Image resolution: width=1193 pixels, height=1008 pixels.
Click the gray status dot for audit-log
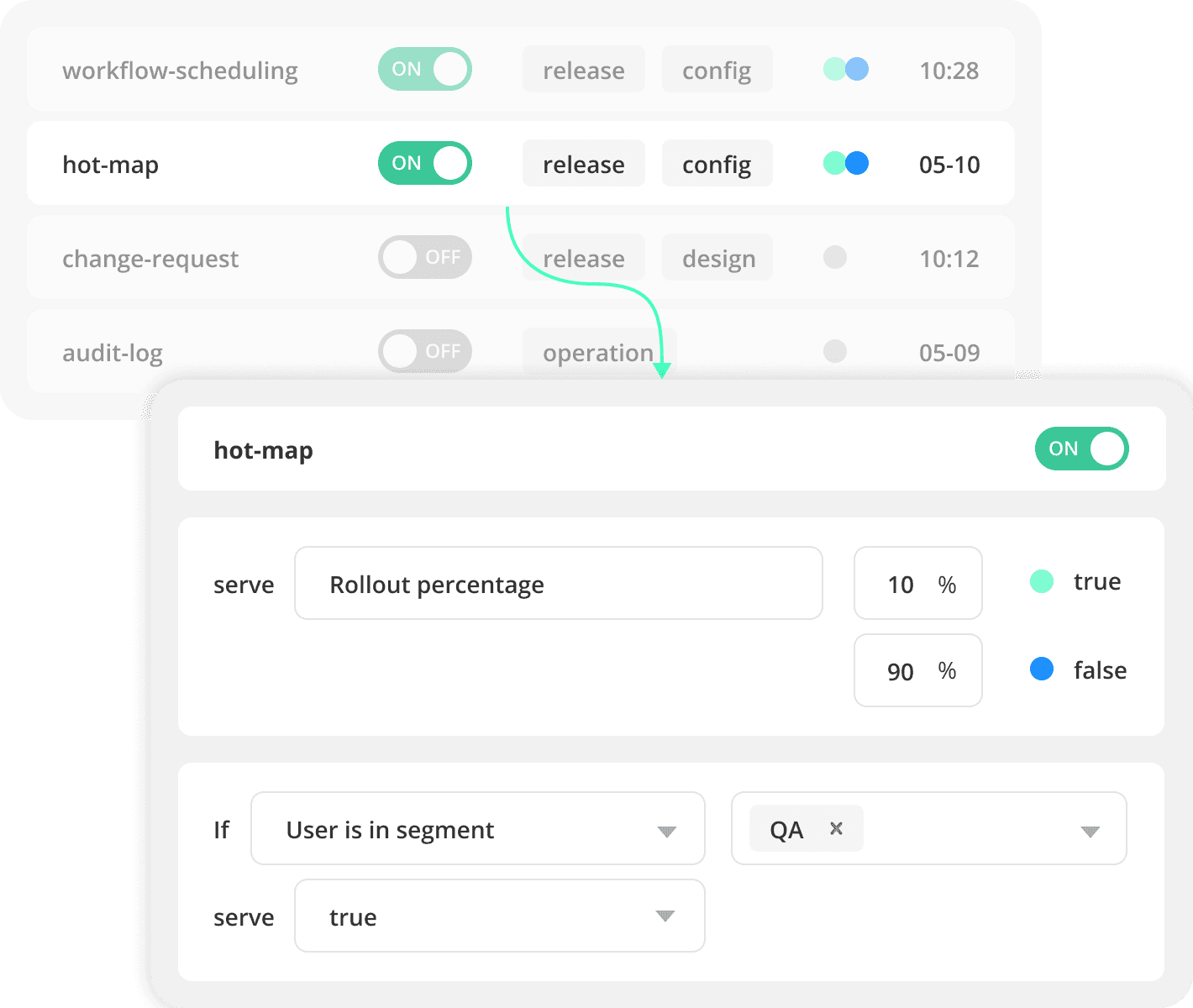pos(834,351)
